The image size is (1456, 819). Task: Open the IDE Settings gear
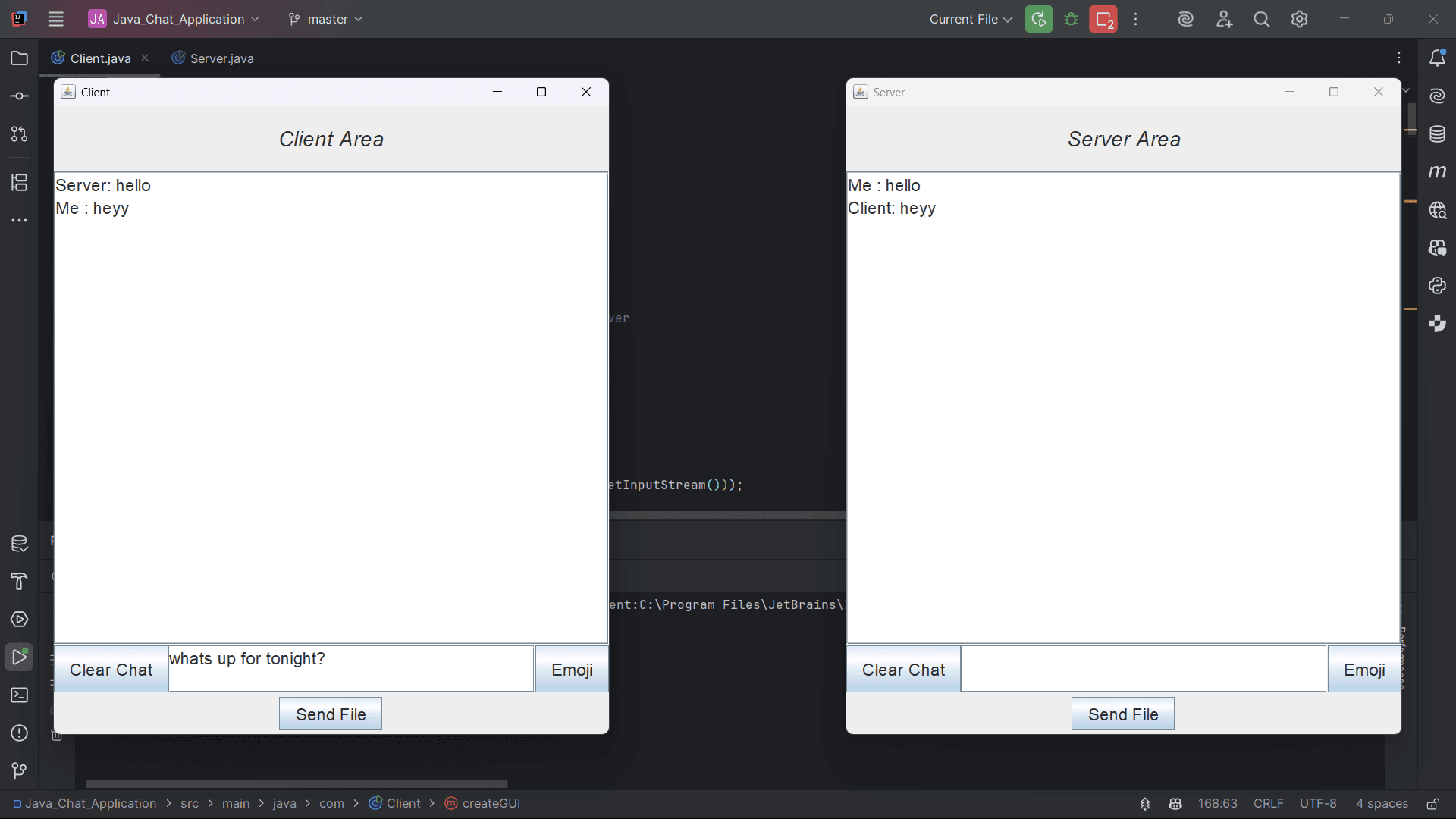(1300, 19)
